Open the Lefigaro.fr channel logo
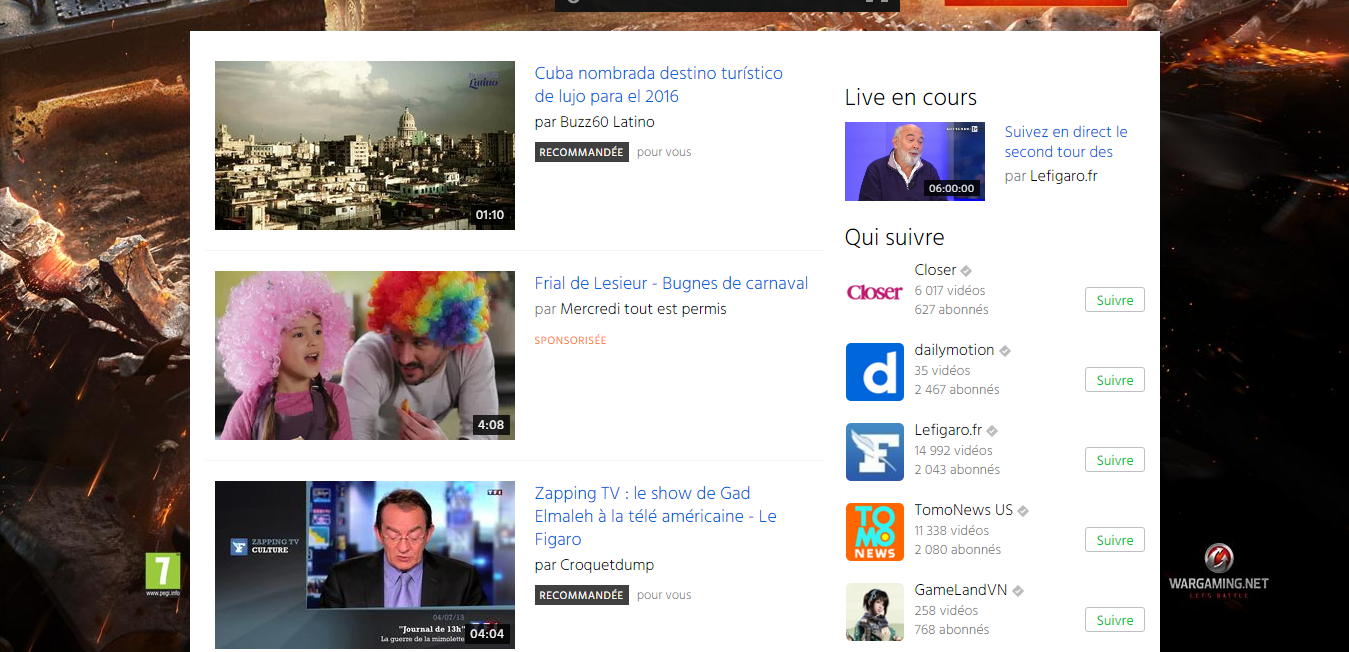Screen dimensions: 1349x652 click(875, 452)
